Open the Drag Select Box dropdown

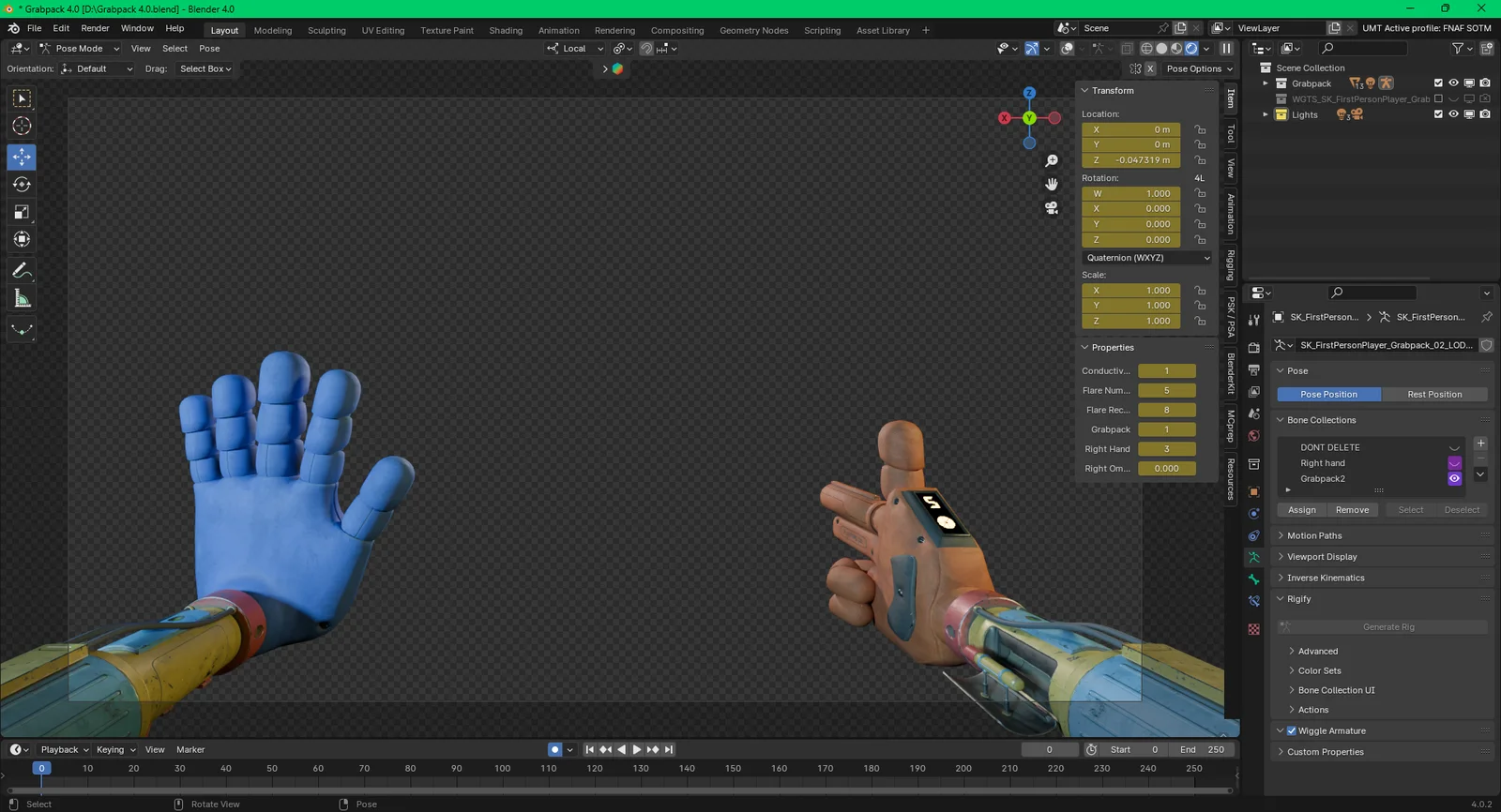(205, 69)
